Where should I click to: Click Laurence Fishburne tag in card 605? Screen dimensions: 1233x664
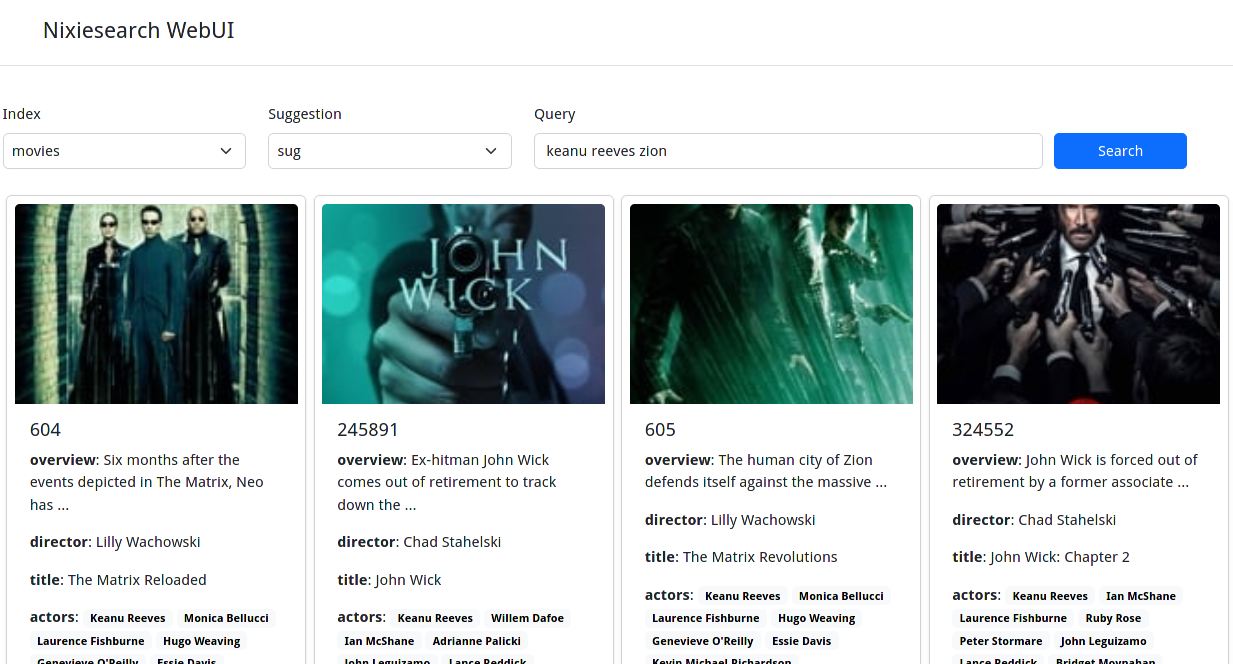tap(706, 618)
